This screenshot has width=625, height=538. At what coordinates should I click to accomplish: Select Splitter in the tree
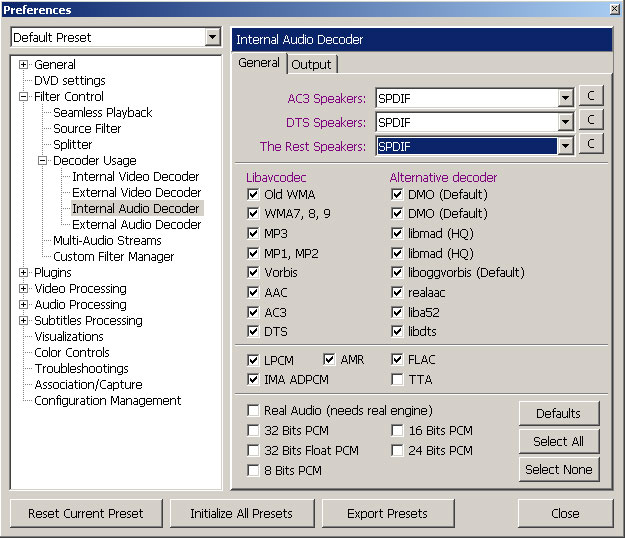[73, 145]
